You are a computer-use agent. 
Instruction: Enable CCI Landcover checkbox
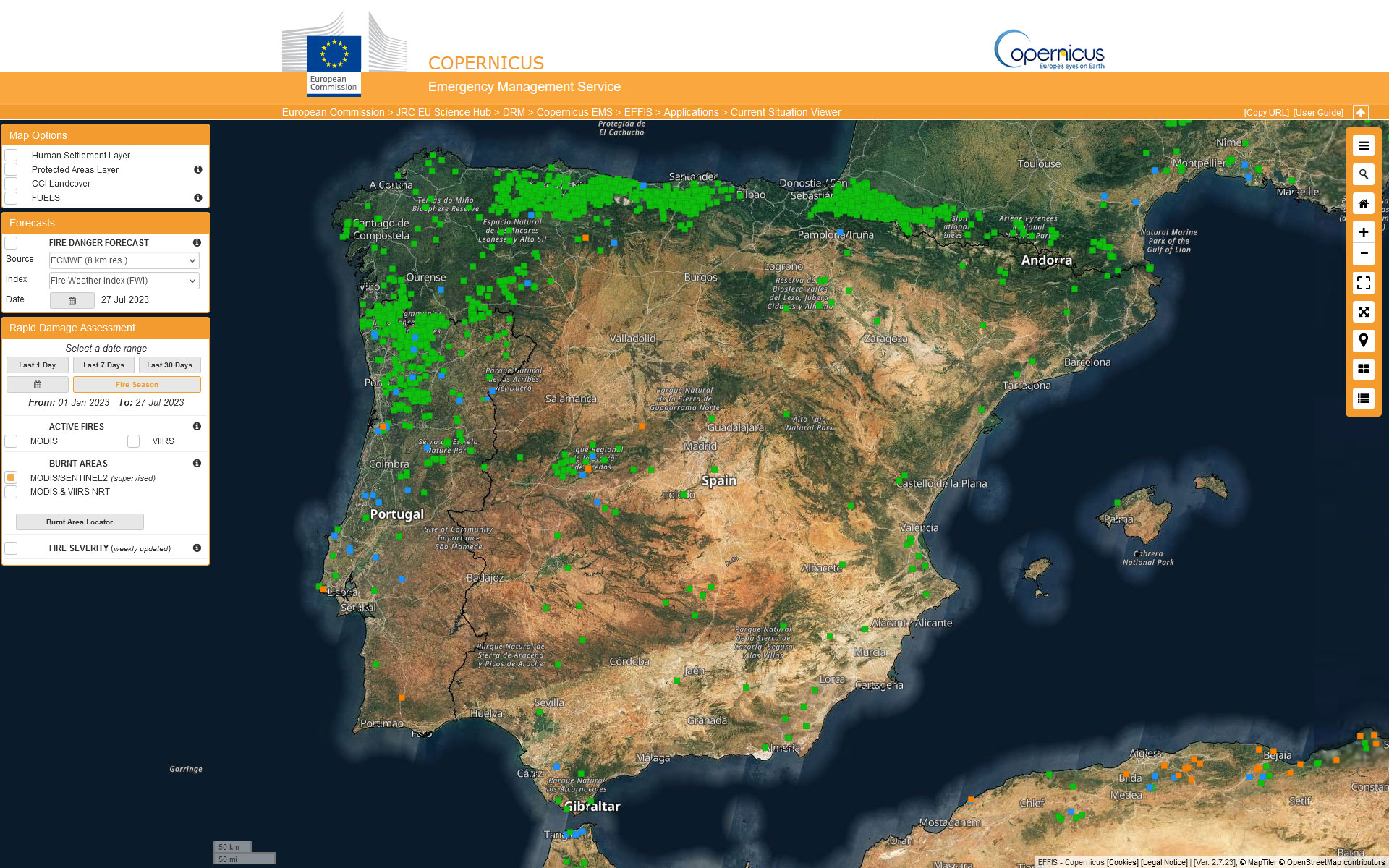coord(11,184)
